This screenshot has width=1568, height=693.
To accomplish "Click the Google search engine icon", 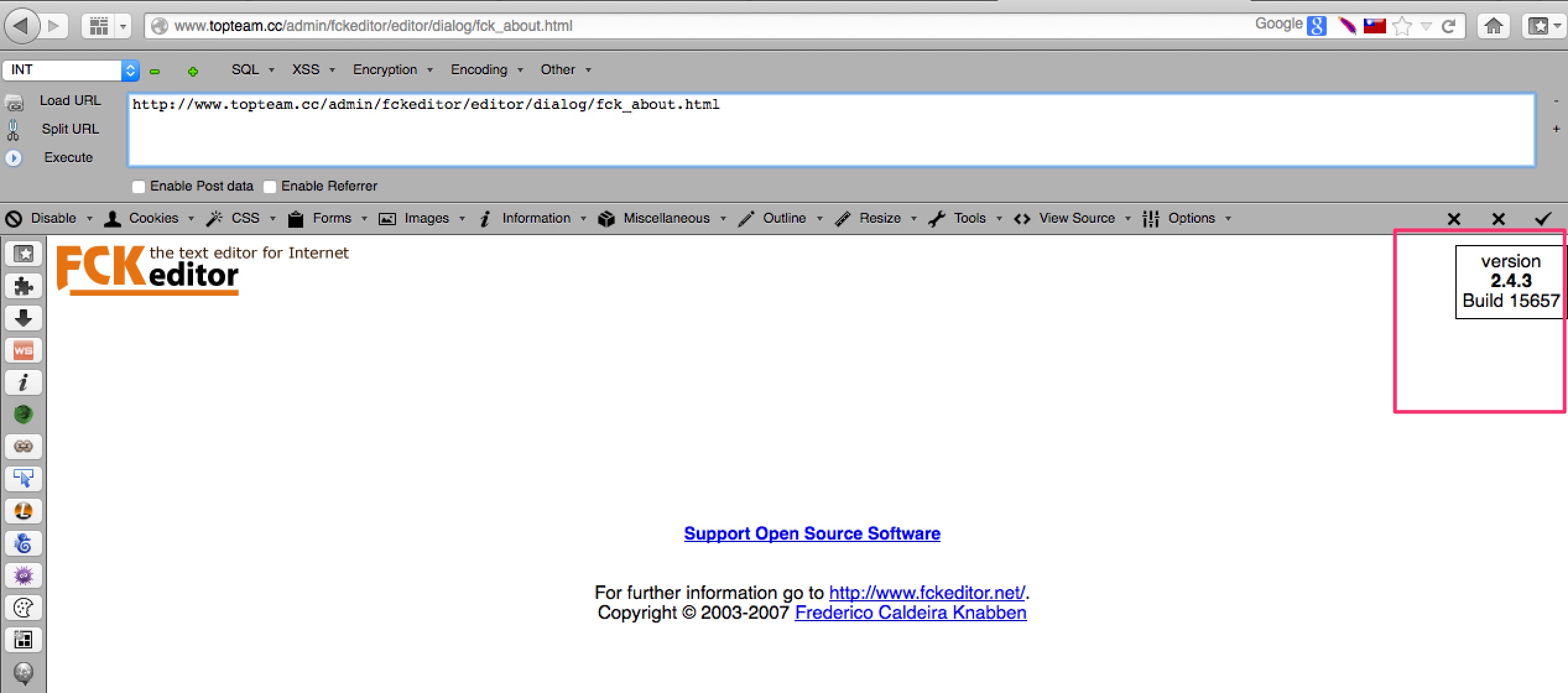I will [x=1316, y=25].
